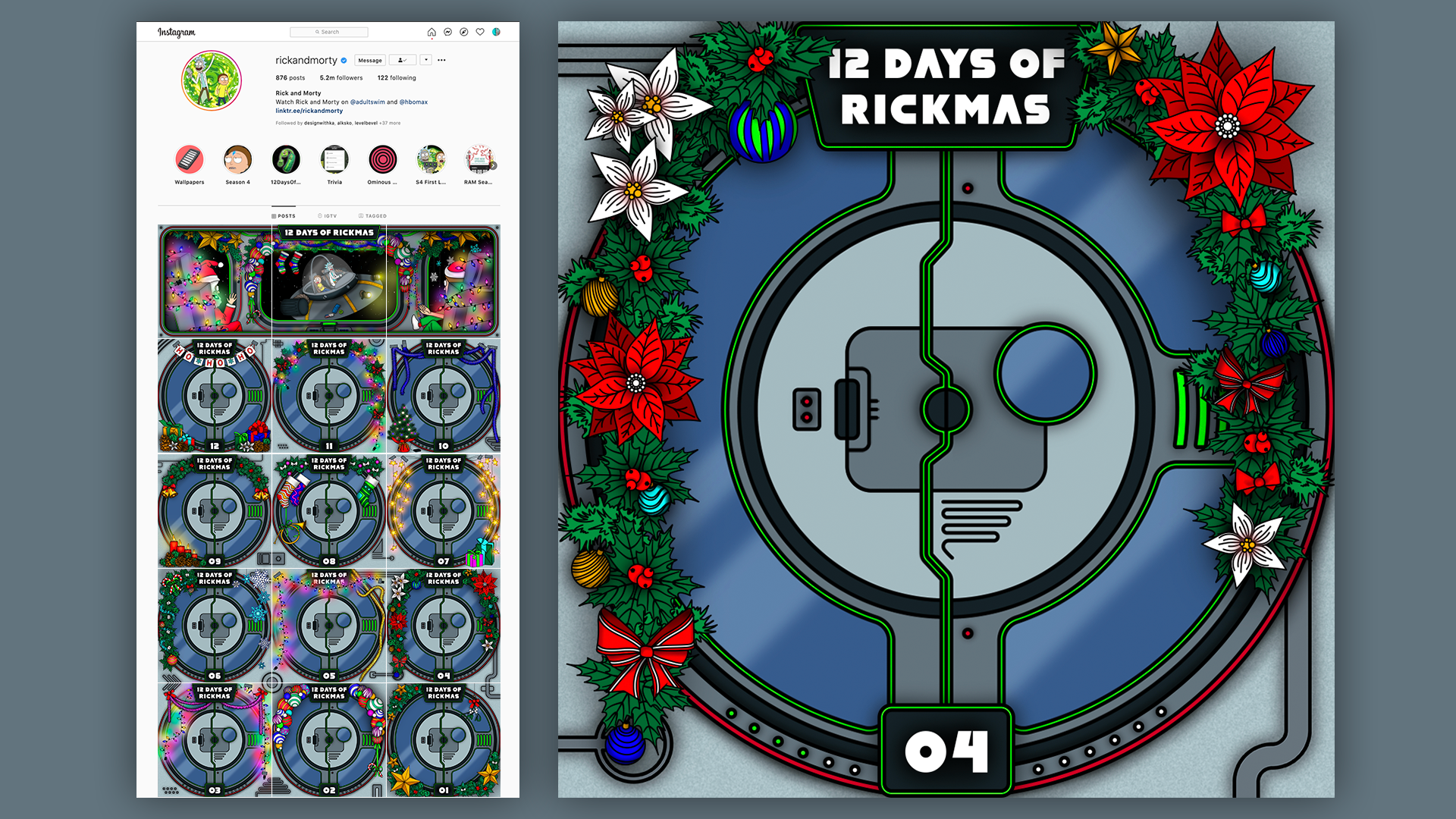The height and width of the screenshot is (819, 1456).
Task: Open the Season 4 story highlight
Action: pos(237,165)
